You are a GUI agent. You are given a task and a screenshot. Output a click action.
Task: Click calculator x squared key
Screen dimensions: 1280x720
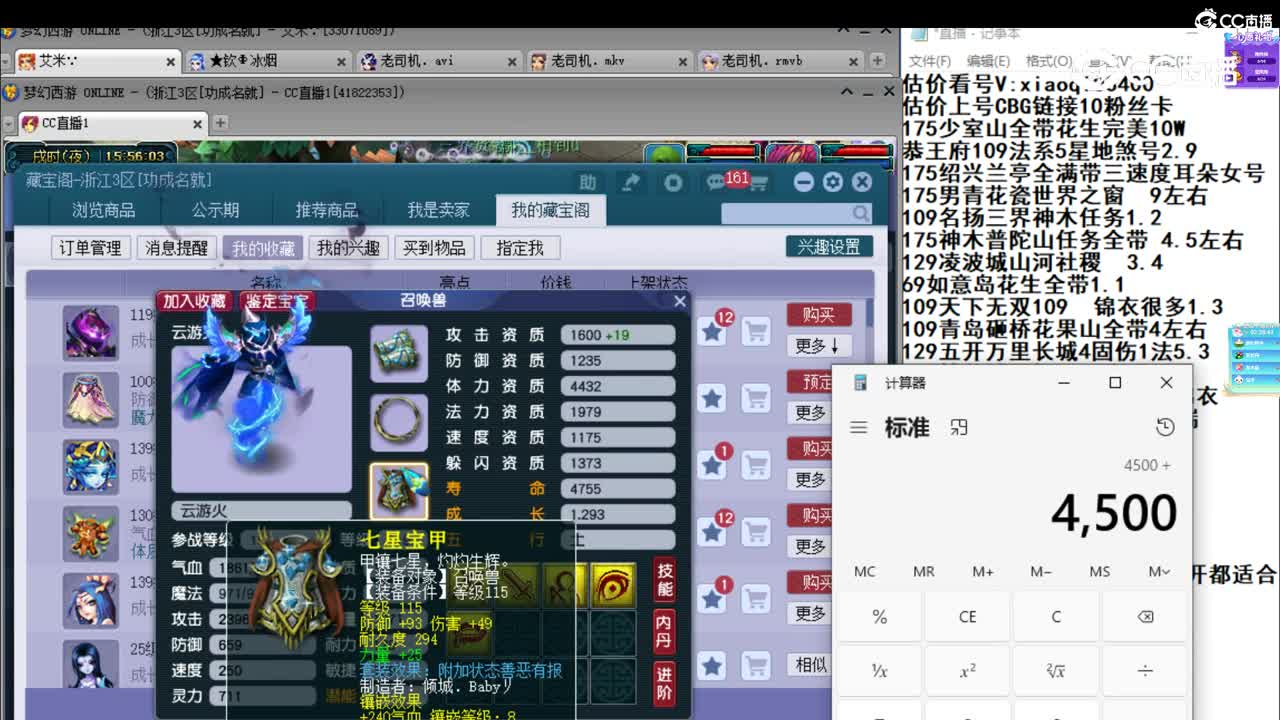[967, 671]
